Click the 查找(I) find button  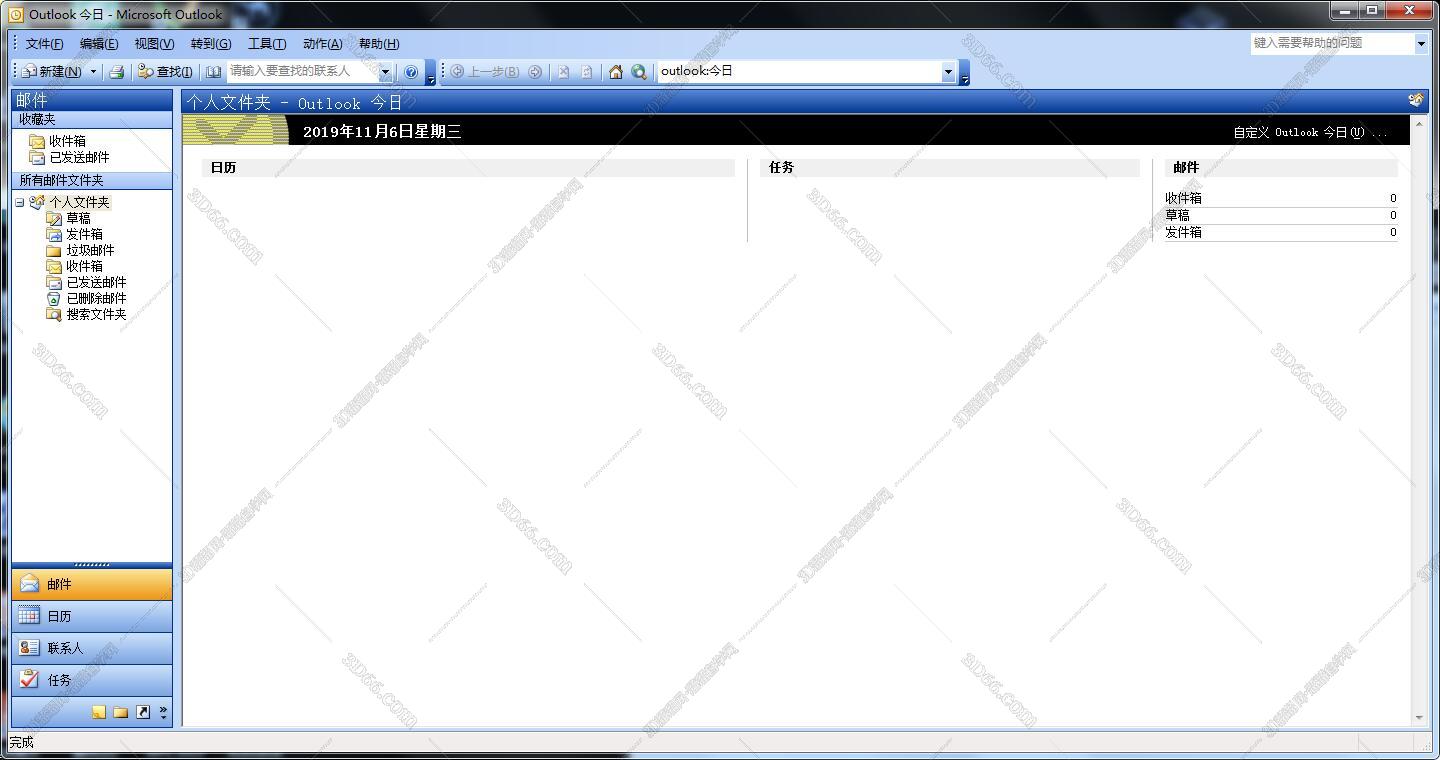165,72
